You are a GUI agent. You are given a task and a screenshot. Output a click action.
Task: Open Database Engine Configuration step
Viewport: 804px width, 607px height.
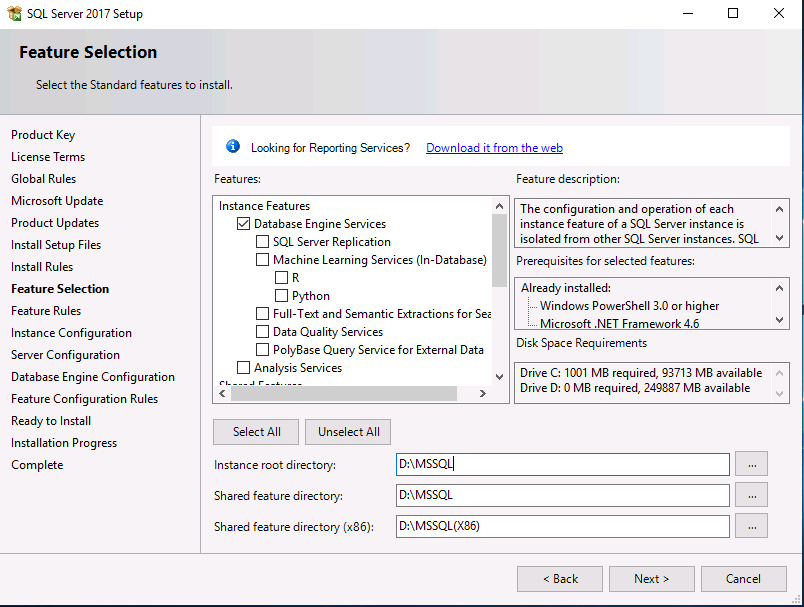(93, 377)
